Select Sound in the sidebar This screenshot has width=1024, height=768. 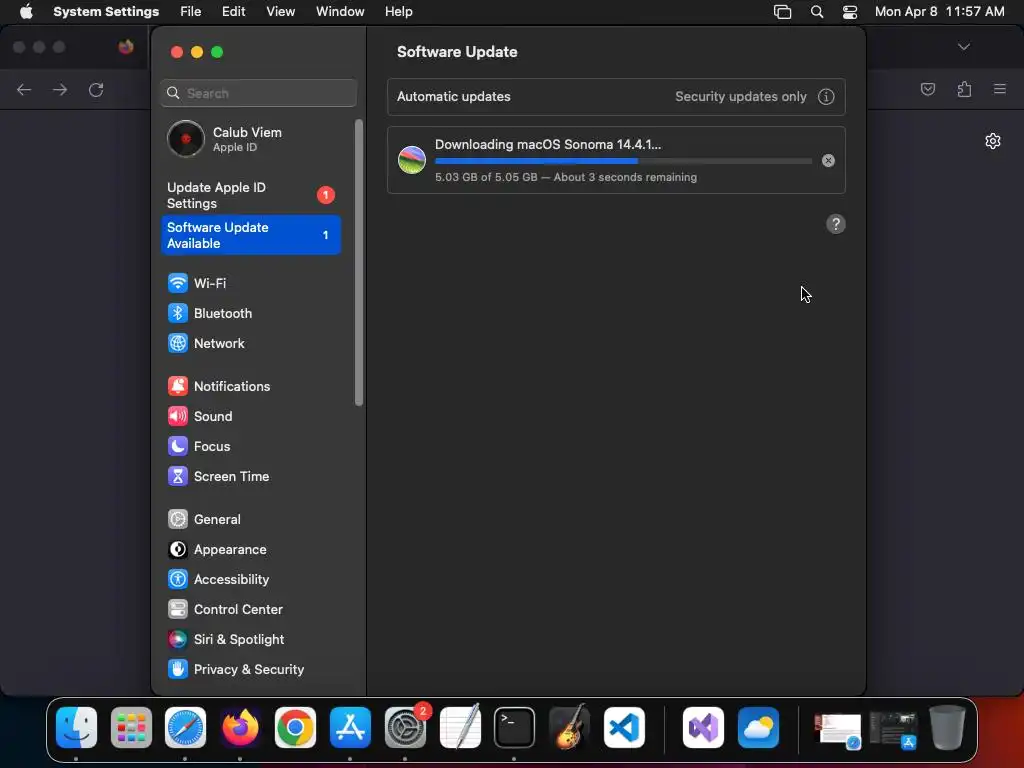[x=251, y=417]
